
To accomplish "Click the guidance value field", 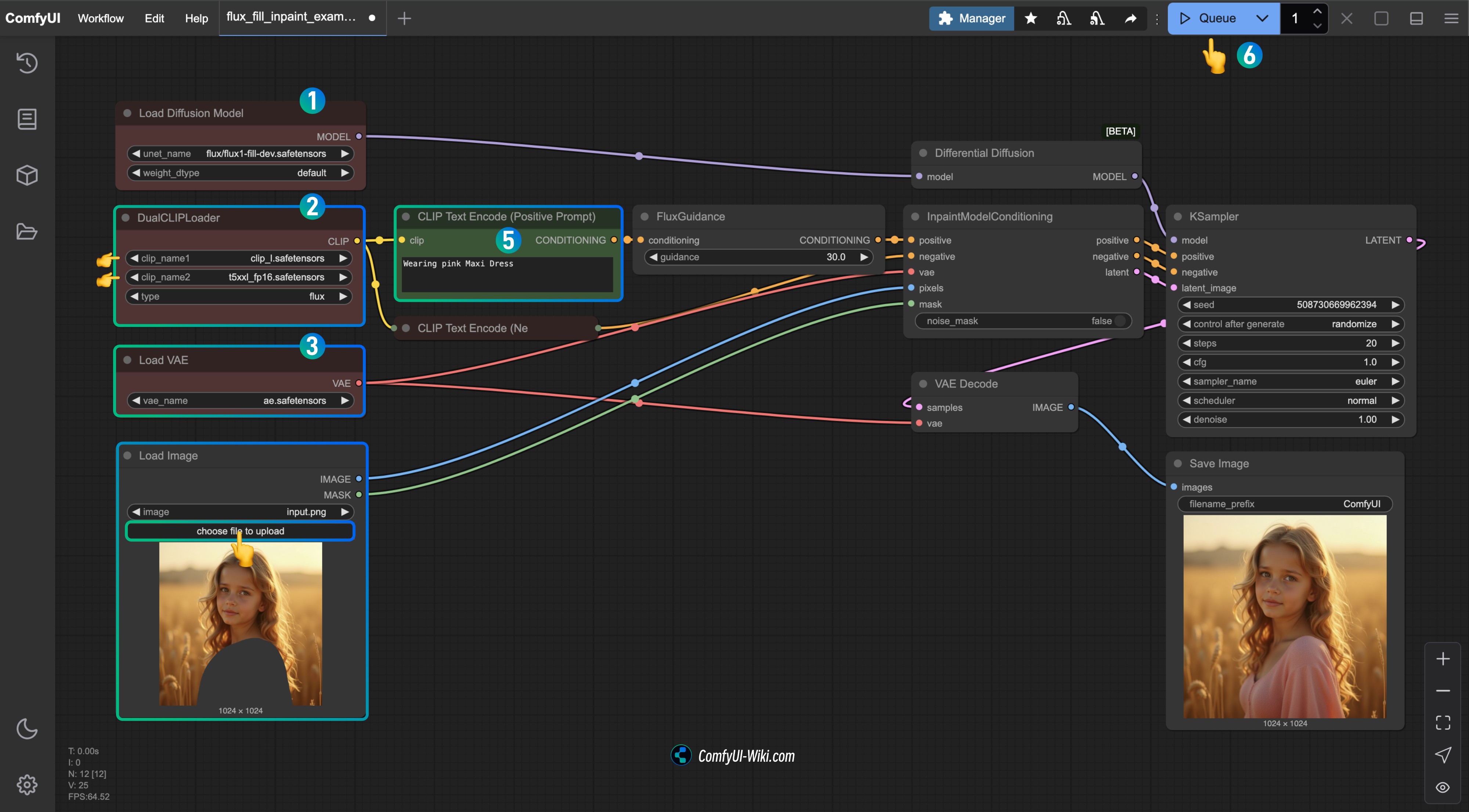I will coord(758,257).
